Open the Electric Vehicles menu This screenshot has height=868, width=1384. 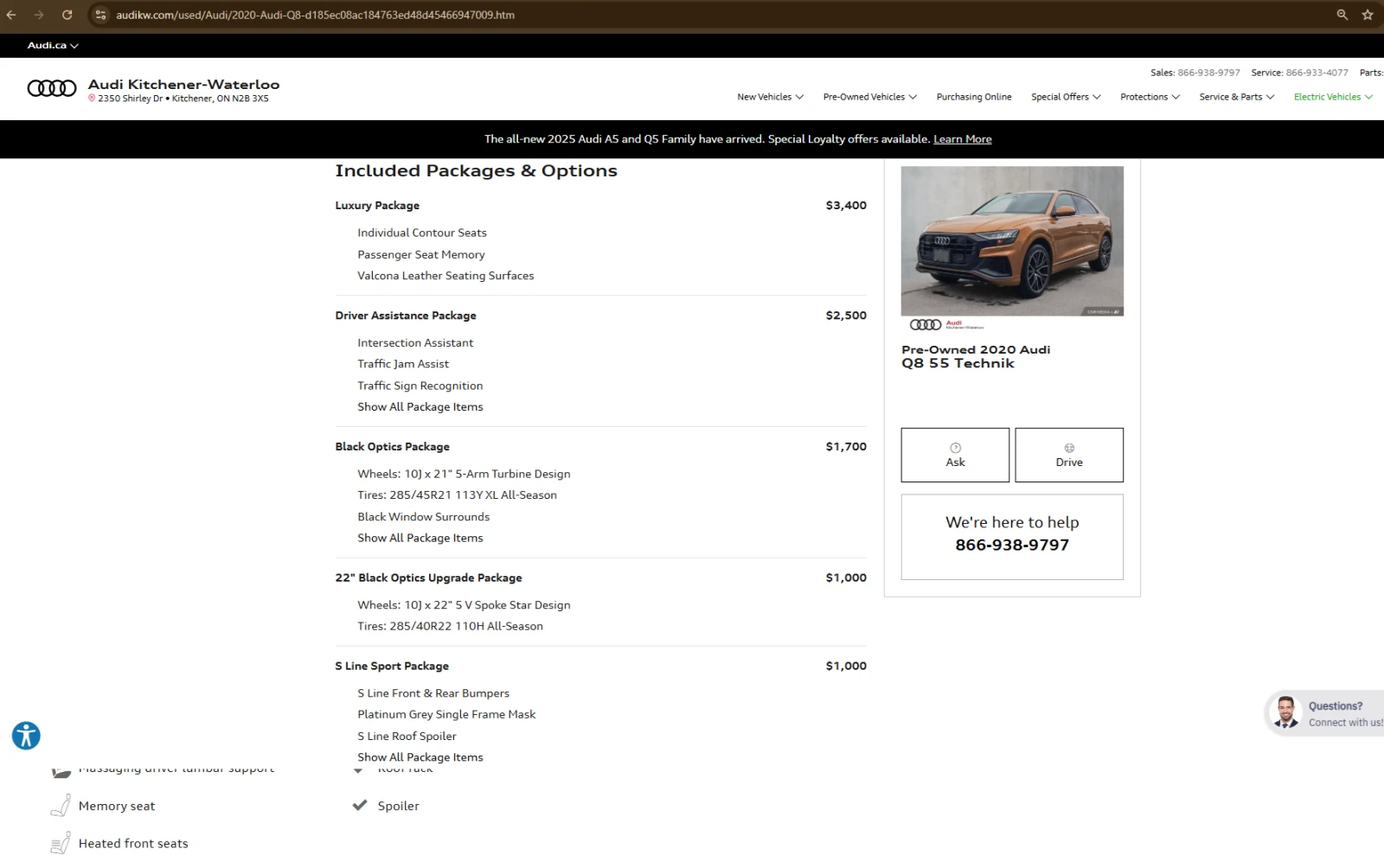click(x=1333, y=97)
